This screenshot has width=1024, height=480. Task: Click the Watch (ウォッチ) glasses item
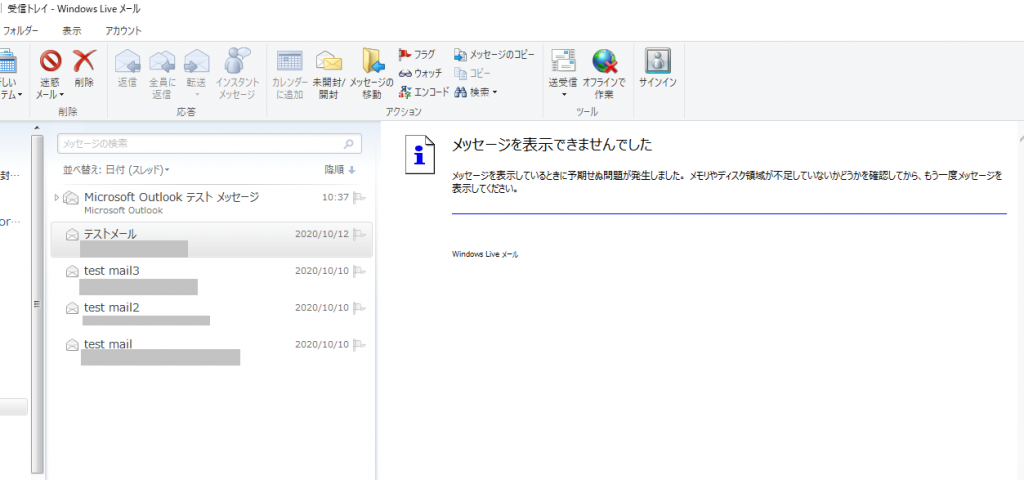(420, 73)
